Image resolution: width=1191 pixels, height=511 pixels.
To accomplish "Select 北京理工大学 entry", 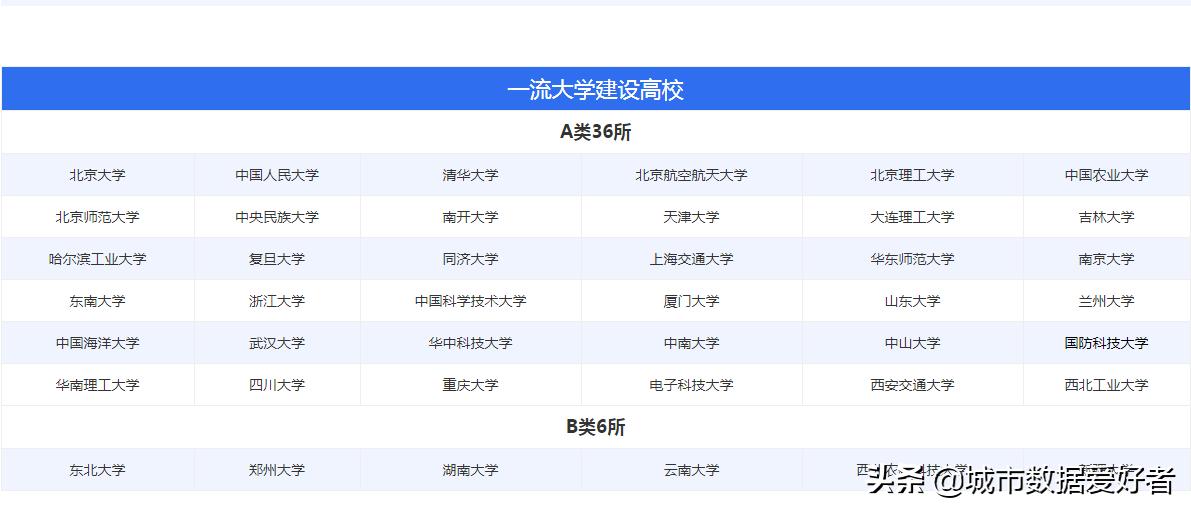I will click(912, 175).
